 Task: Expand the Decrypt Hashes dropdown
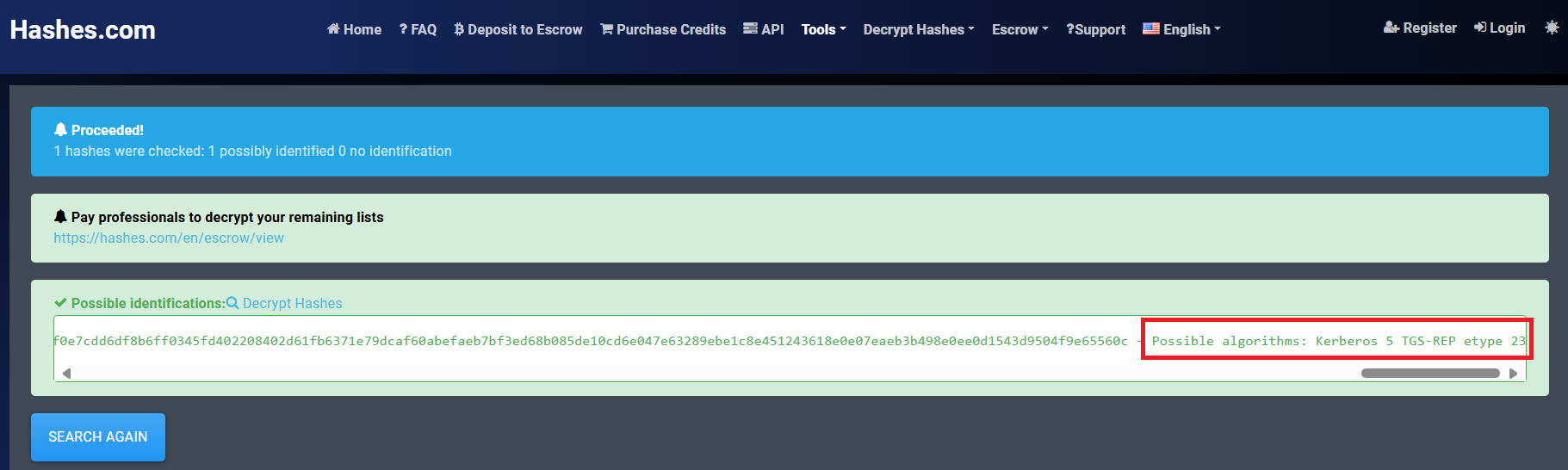919,29
